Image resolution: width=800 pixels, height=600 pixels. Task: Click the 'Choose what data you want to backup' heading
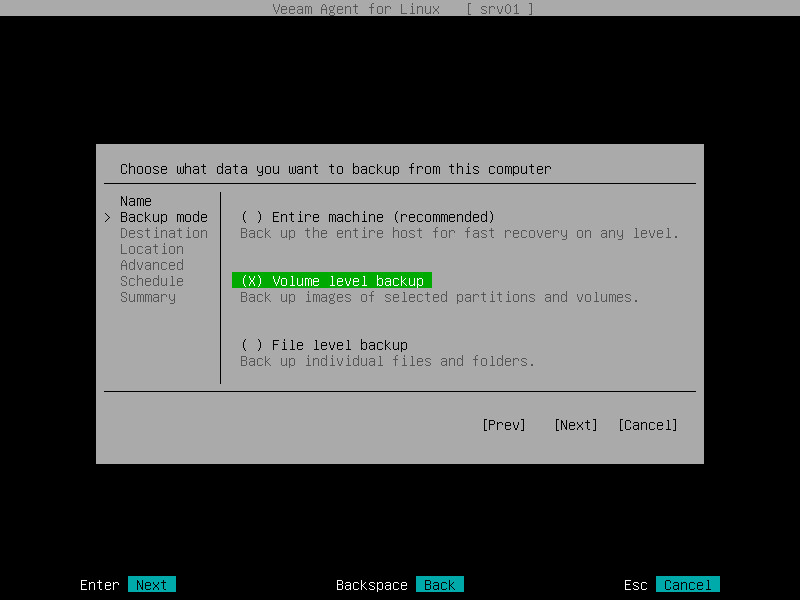point(336,169)
